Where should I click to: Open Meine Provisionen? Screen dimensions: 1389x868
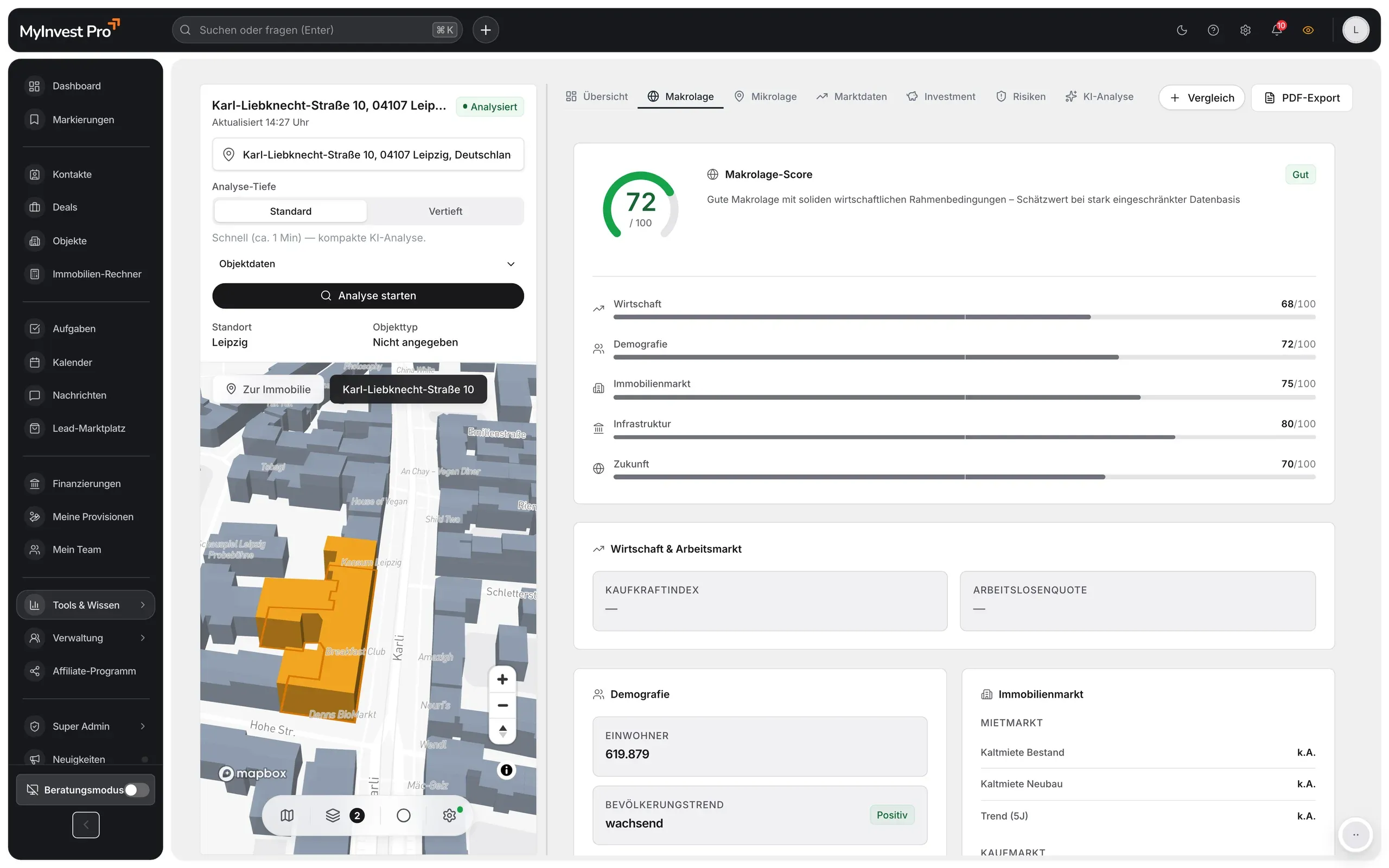point(86,516)
